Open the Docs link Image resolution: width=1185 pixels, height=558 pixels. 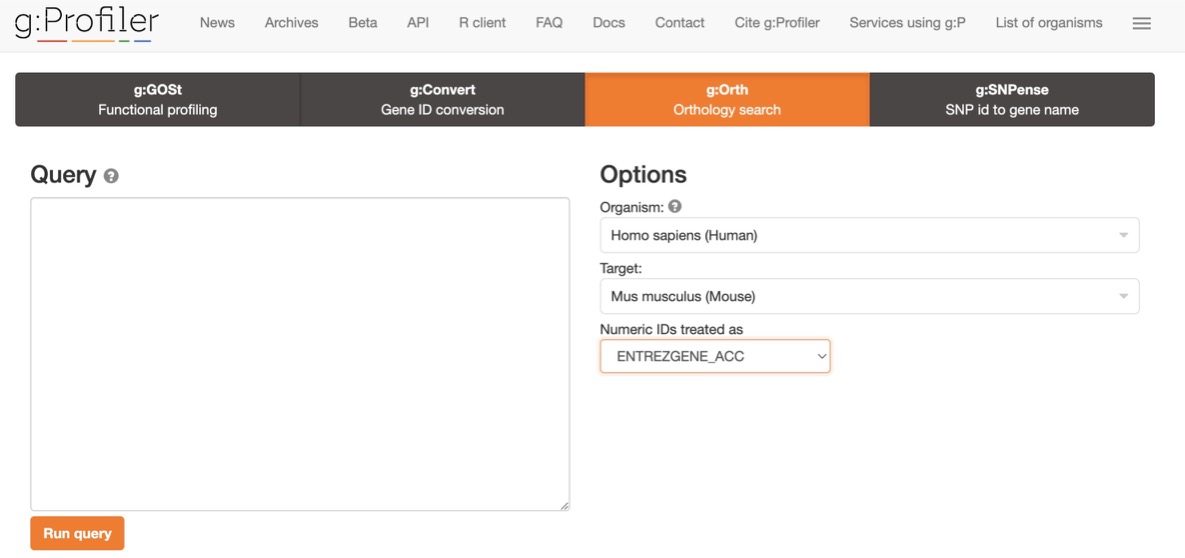pyautogui.click(x=609, y=23)
